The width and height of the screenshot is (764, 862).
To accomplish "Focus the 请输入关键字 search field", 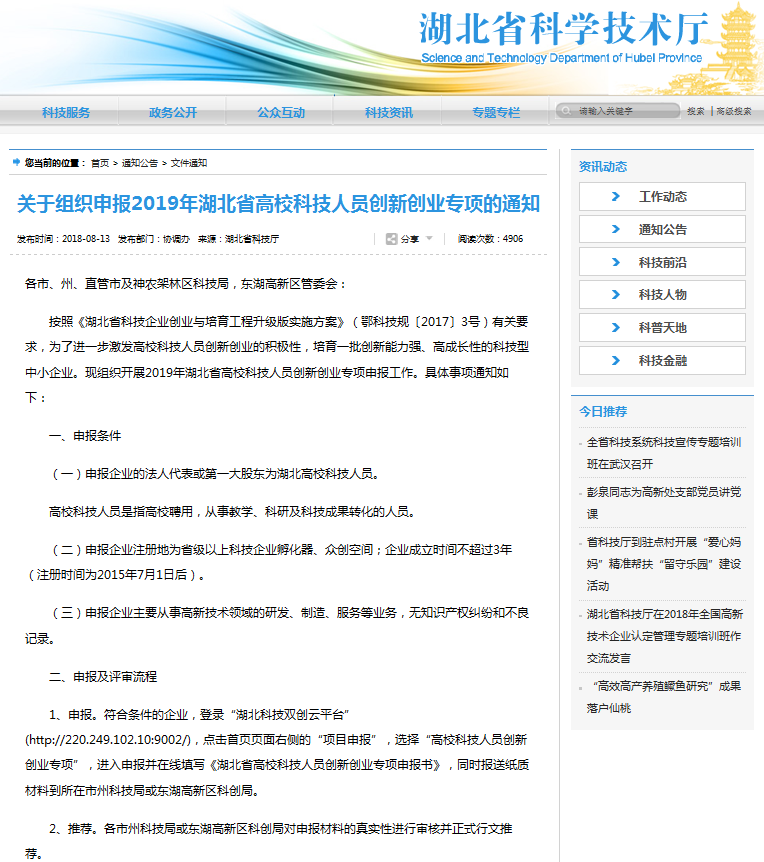I will [x=617, y=111].
